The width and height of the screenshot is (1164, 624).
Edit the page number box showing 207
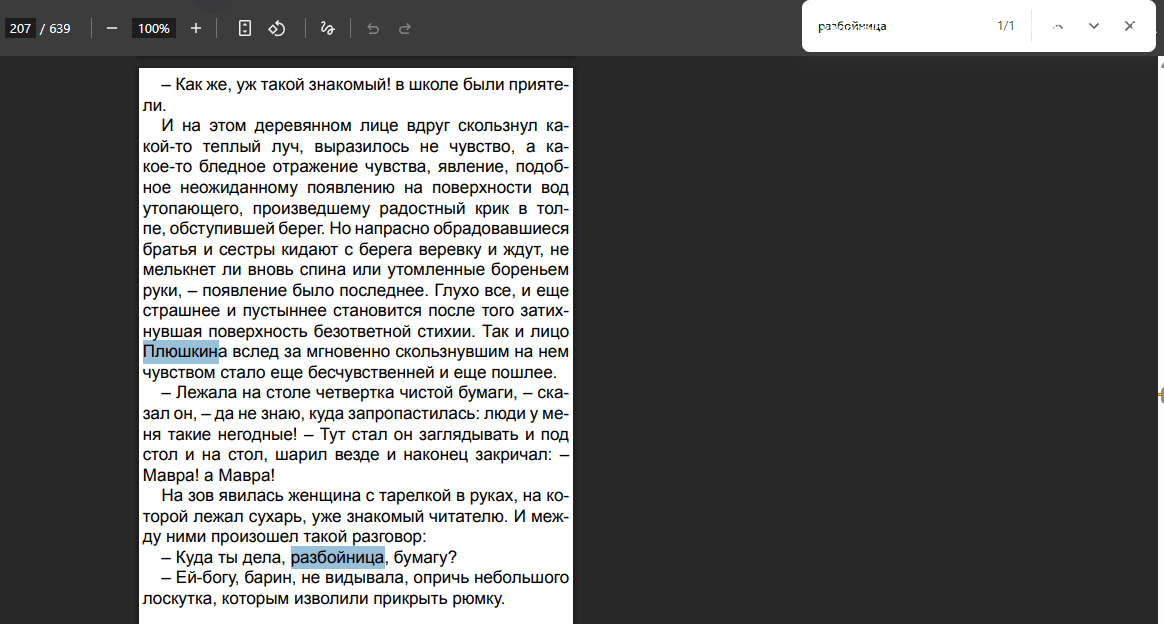coord(20,28)
